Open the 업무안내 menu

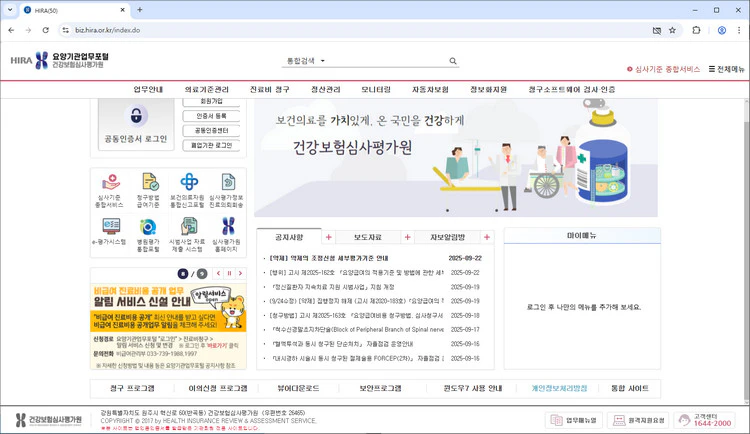(148, 89)
